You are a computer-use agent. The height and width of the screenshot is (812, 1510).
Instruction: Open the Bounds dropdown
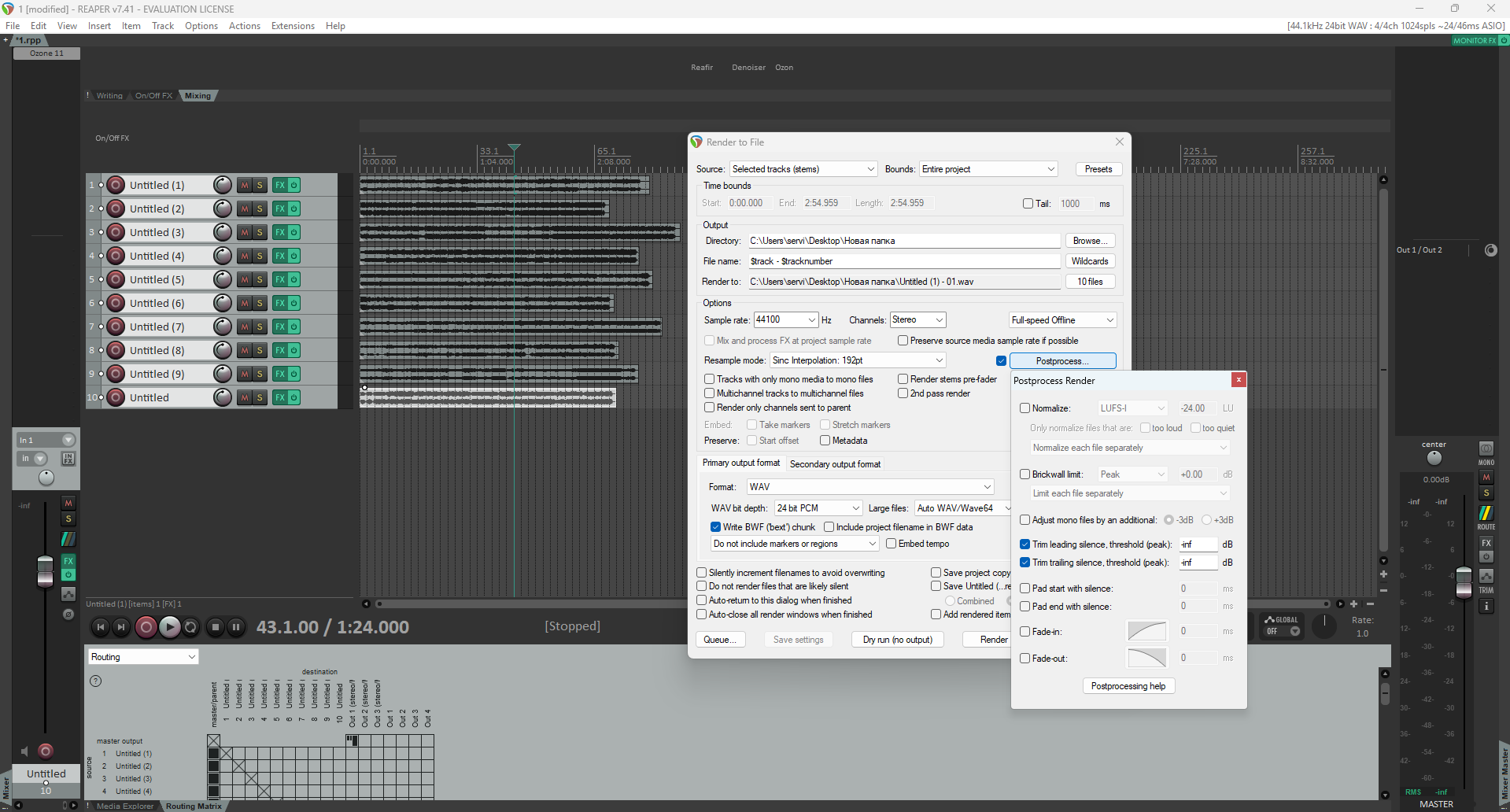point(988,169)
